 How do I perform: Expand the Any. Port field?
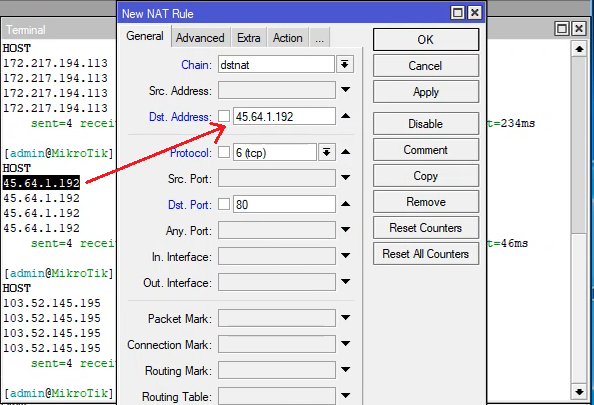pyautogui.click(x=345, y=229)
